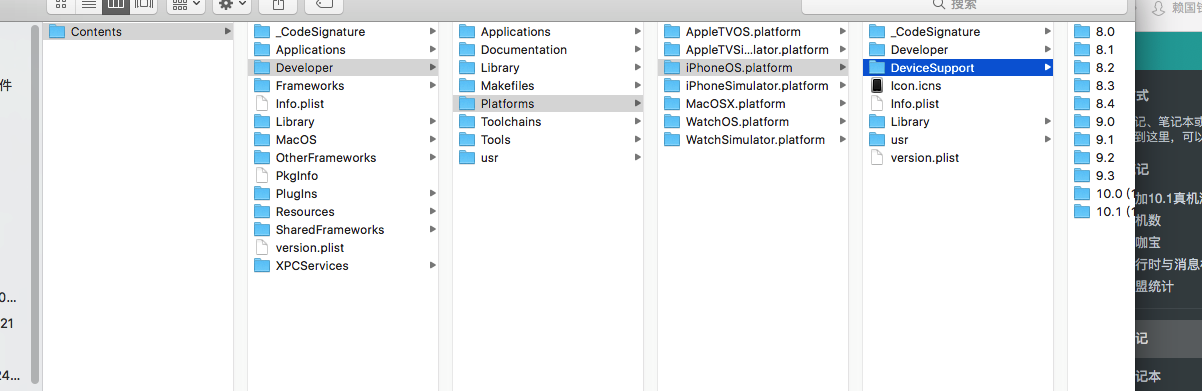
Task: Expand the PlugIns folder arrow
Action: (433, 194)
